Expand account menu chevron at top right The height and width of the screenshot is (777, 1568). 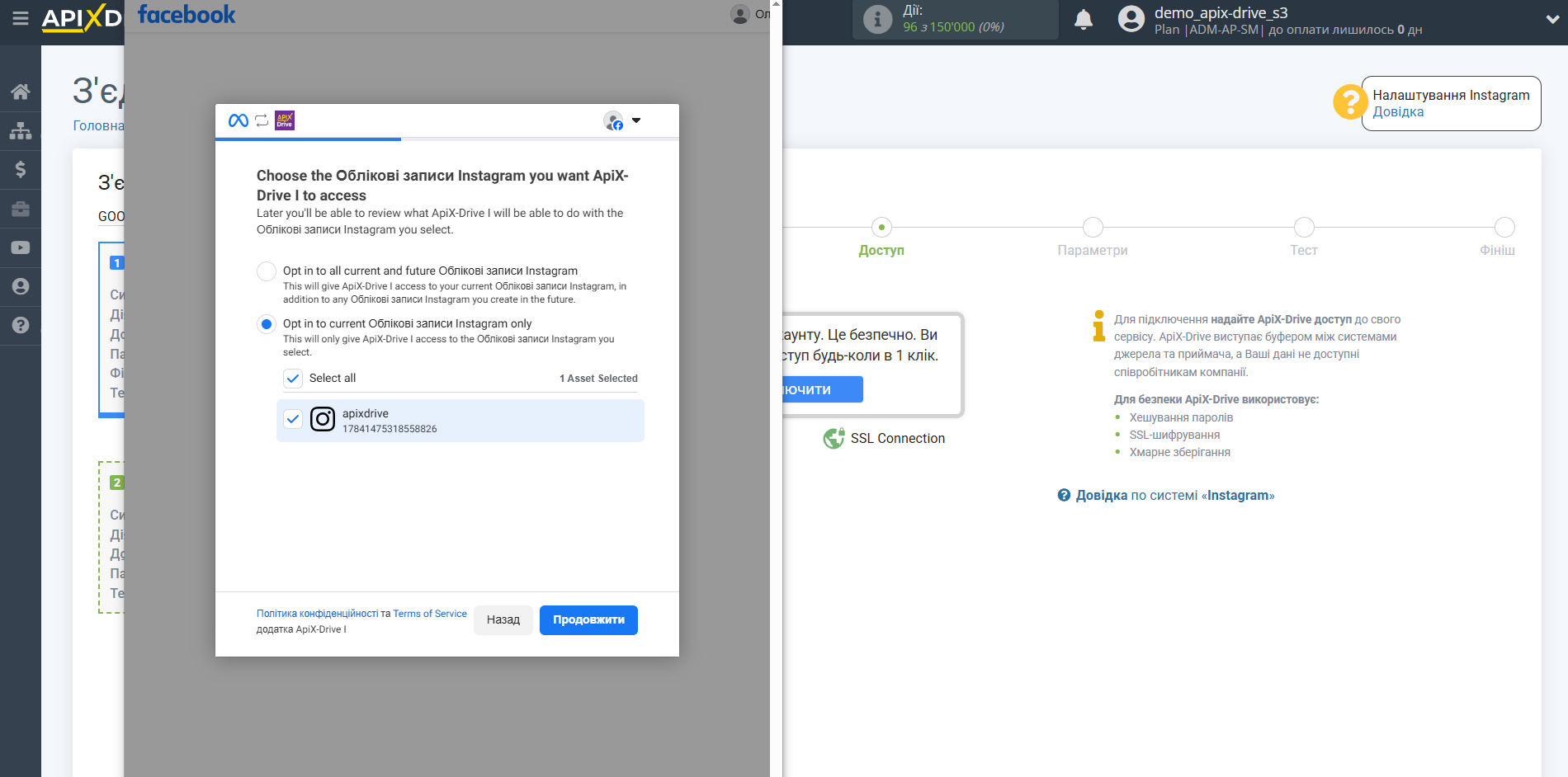pos(1551,20)
